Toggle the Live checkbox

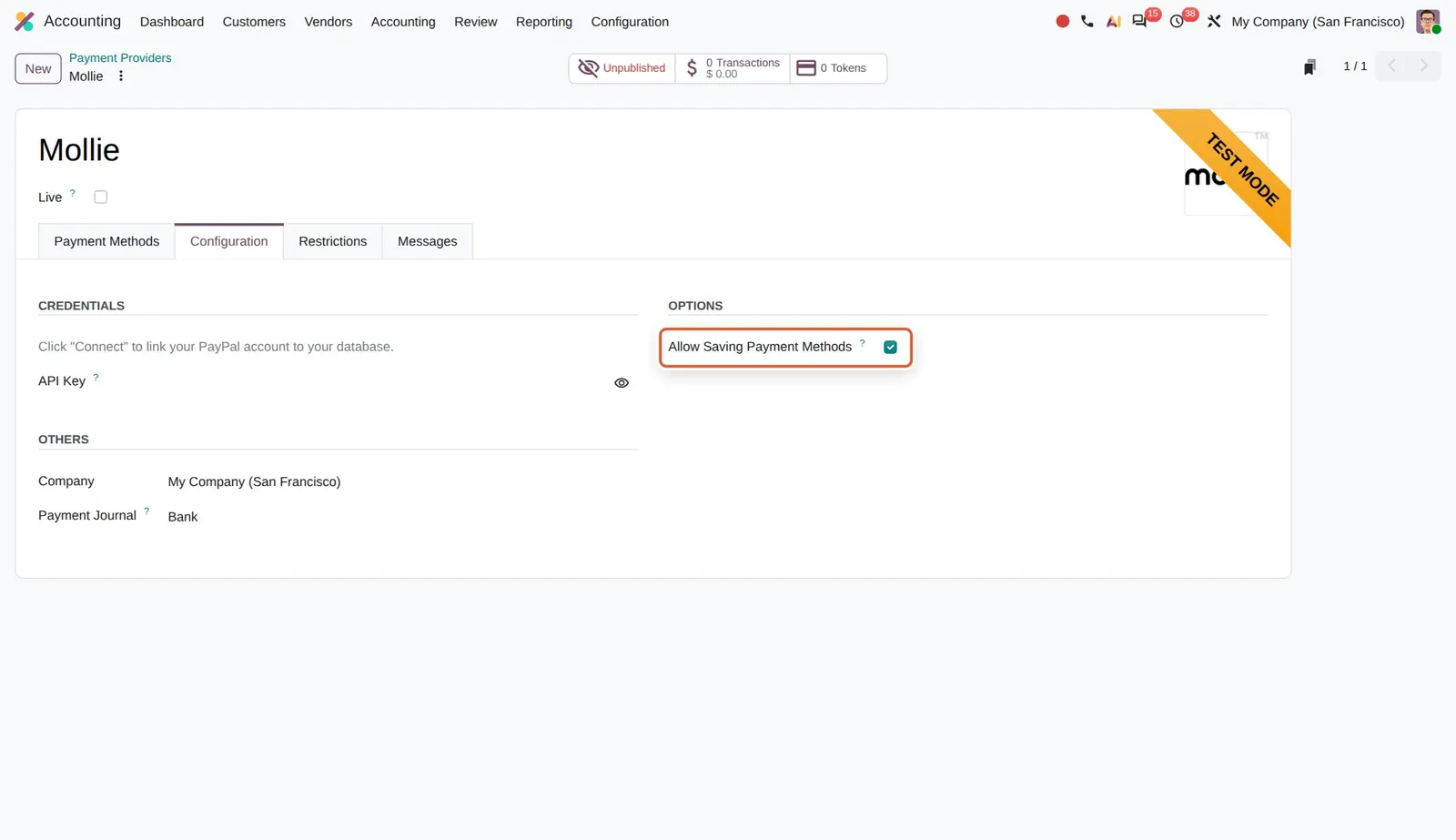coord(101,197)
